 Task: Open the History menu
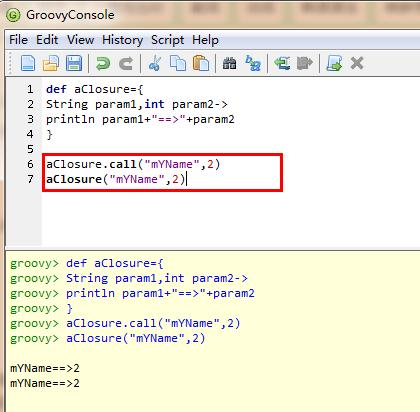click(x=122, y=40)
